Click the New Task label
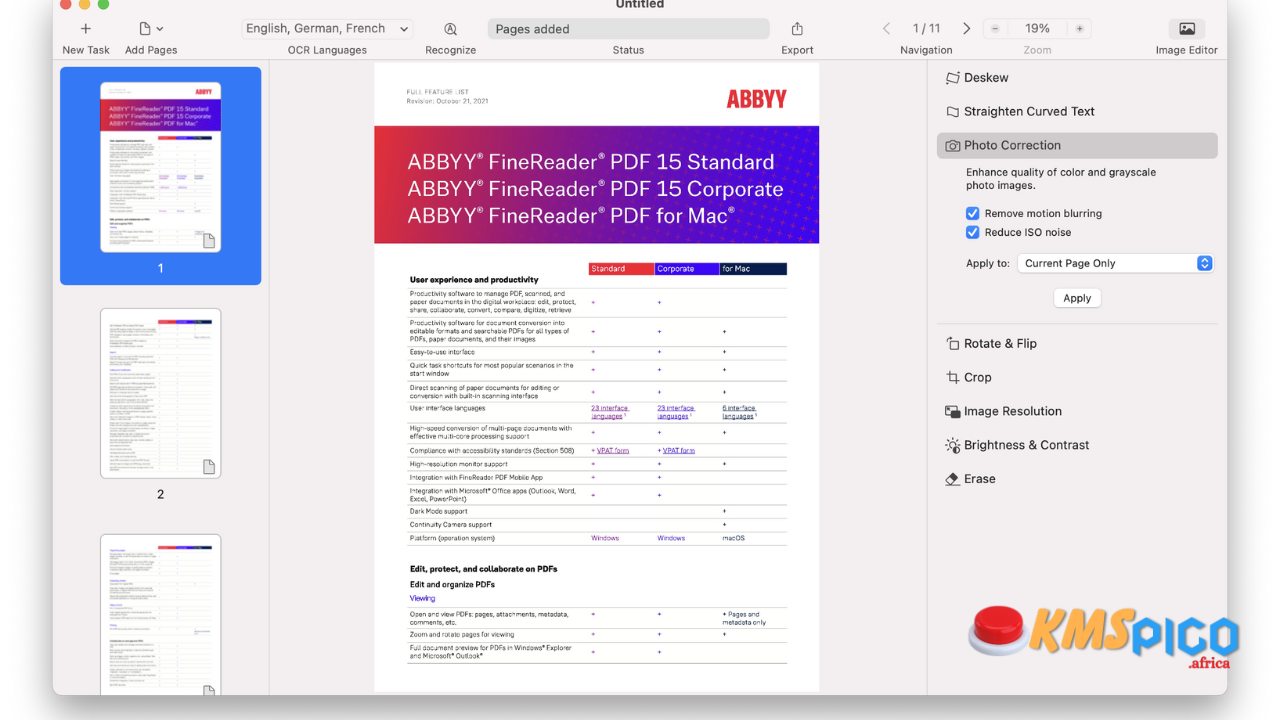 coord(86,50)
